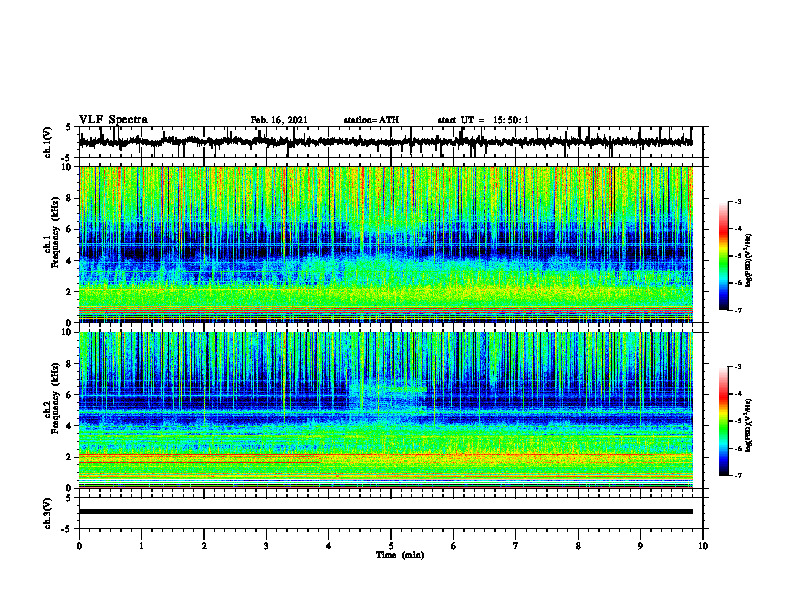The width and height of the screenshot is (792, 612).
Task: Click time axis tick label "2"
Action: (x=204, y=546)
